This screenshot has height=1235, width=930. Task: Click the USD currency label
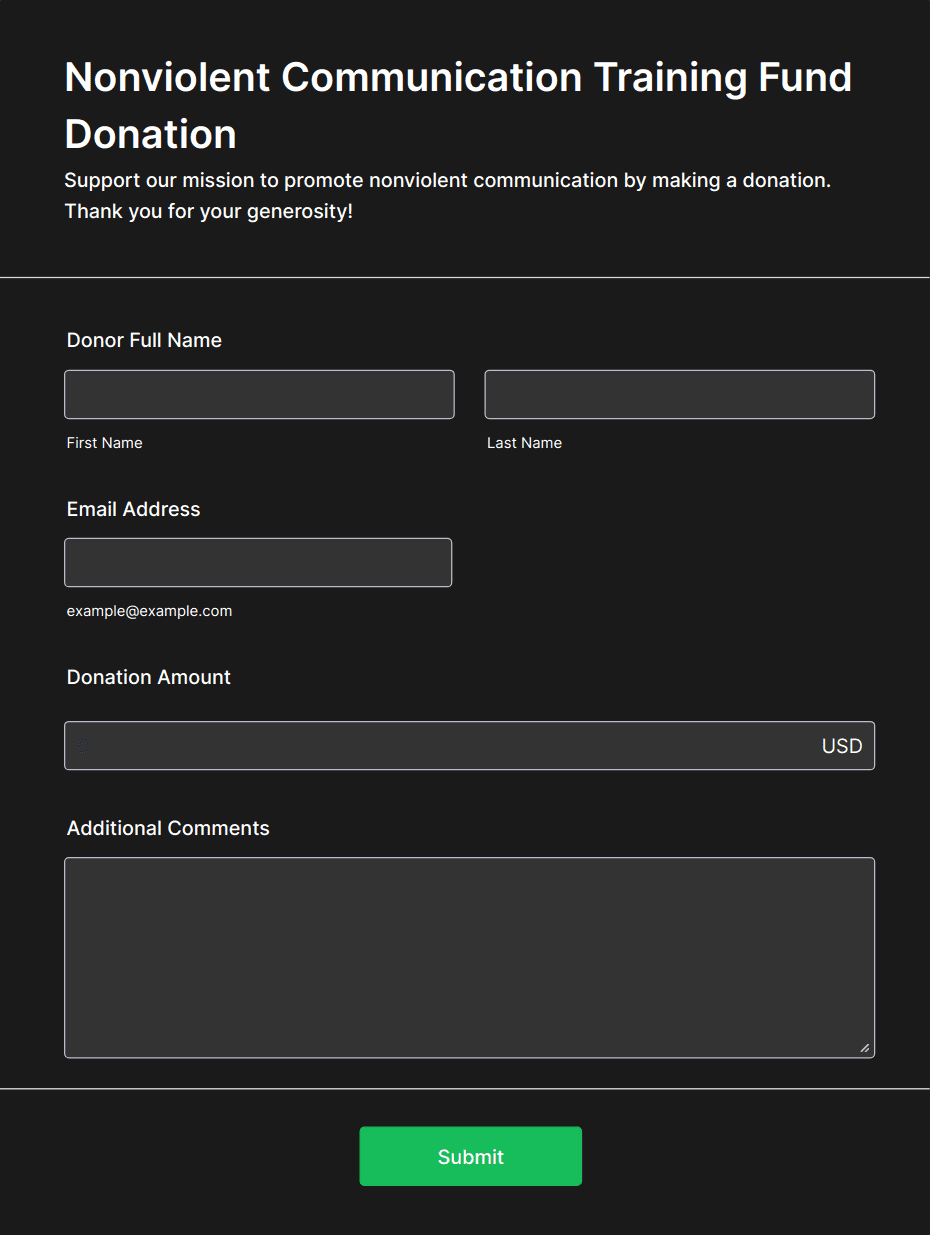[x=841, y=746]
